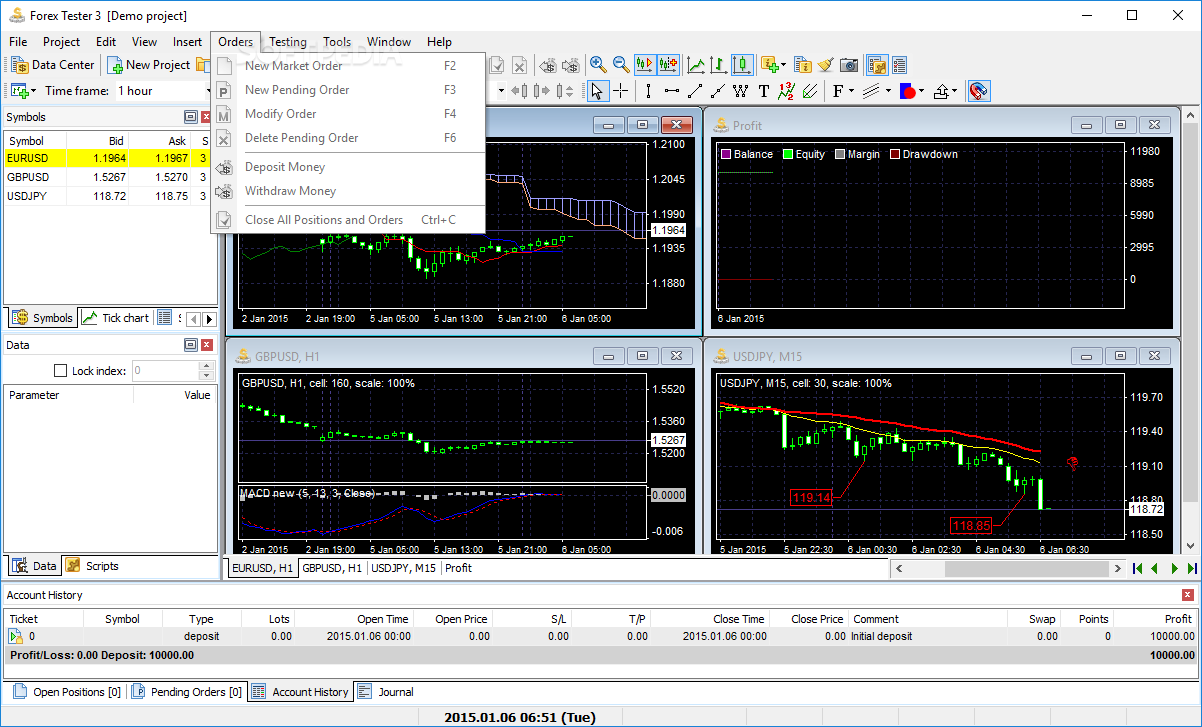Select the Tick chart tab

coord(116,318)
